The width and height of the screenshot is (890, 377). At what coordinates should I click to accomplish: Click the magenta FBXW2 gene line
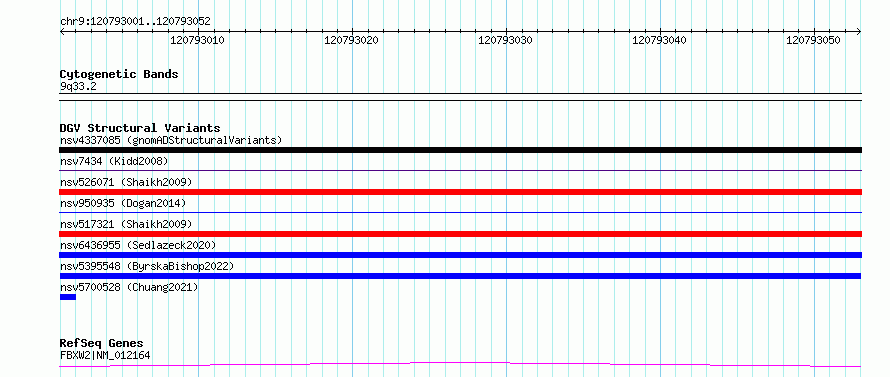[x=460, y=364]
